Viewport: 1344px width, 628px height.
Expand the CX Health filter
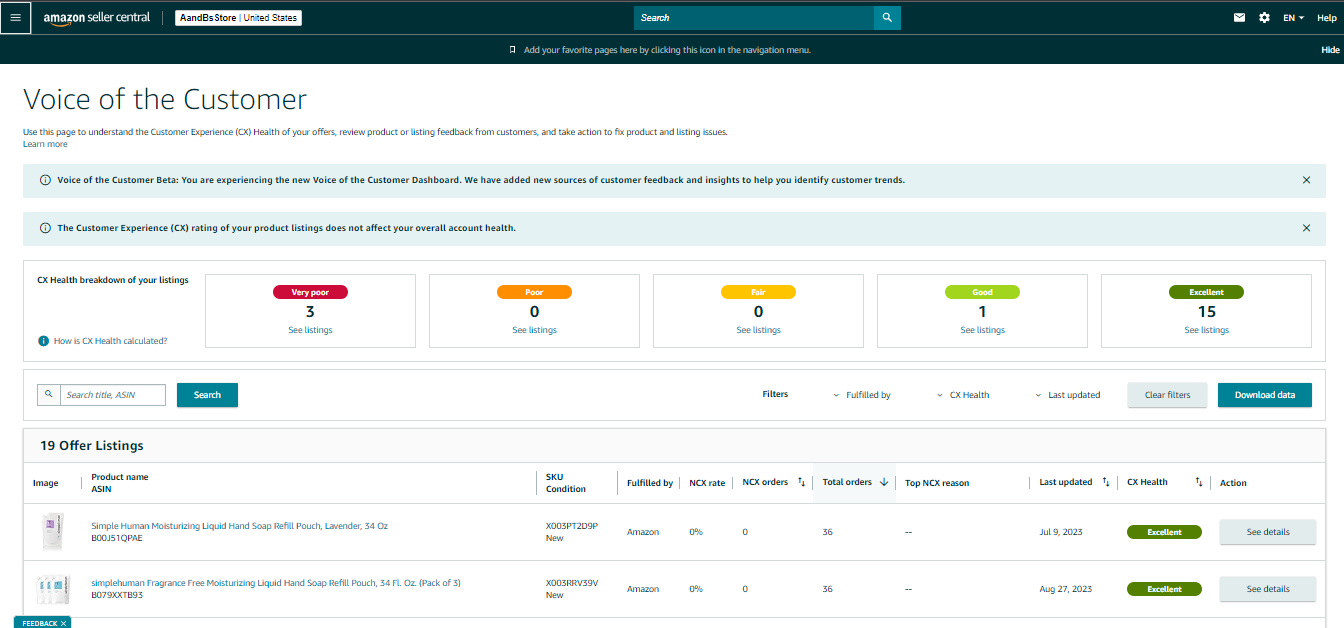(x=963, y=395)
